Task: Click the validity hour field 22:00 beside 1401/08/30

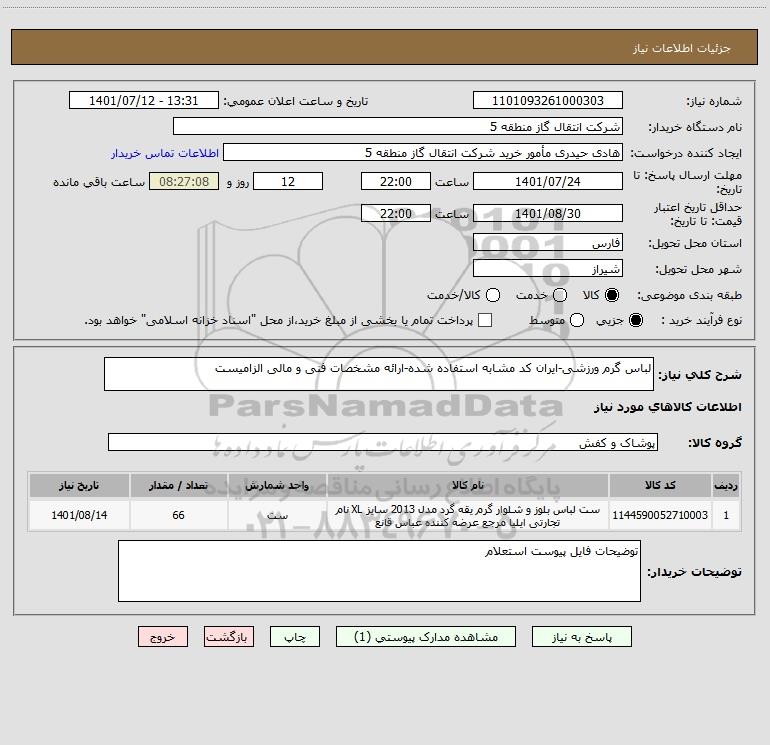Action: click(x=396, y=213)
